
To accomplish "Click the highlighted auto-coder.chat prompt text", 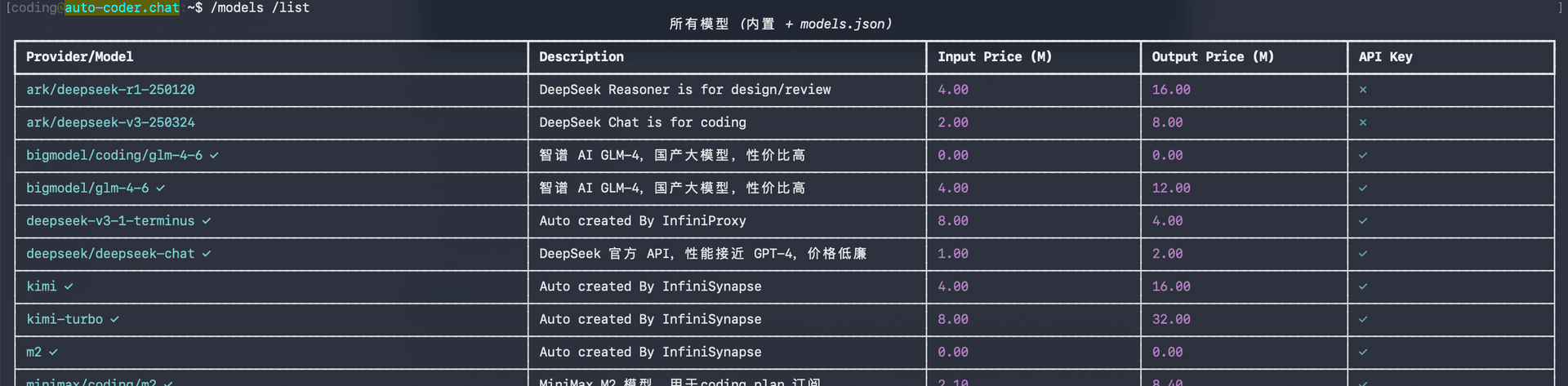I will click(122, 8).
